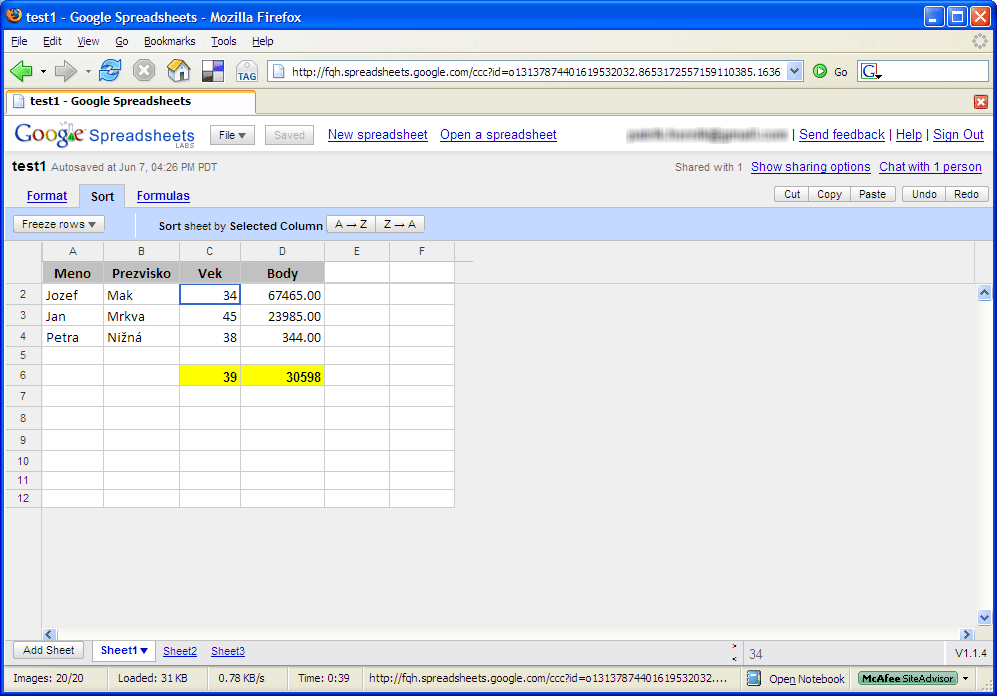This screenshot has height=696, width=997.
Task: Click the TAG toolbar icon
Action: tap(247, 71)
